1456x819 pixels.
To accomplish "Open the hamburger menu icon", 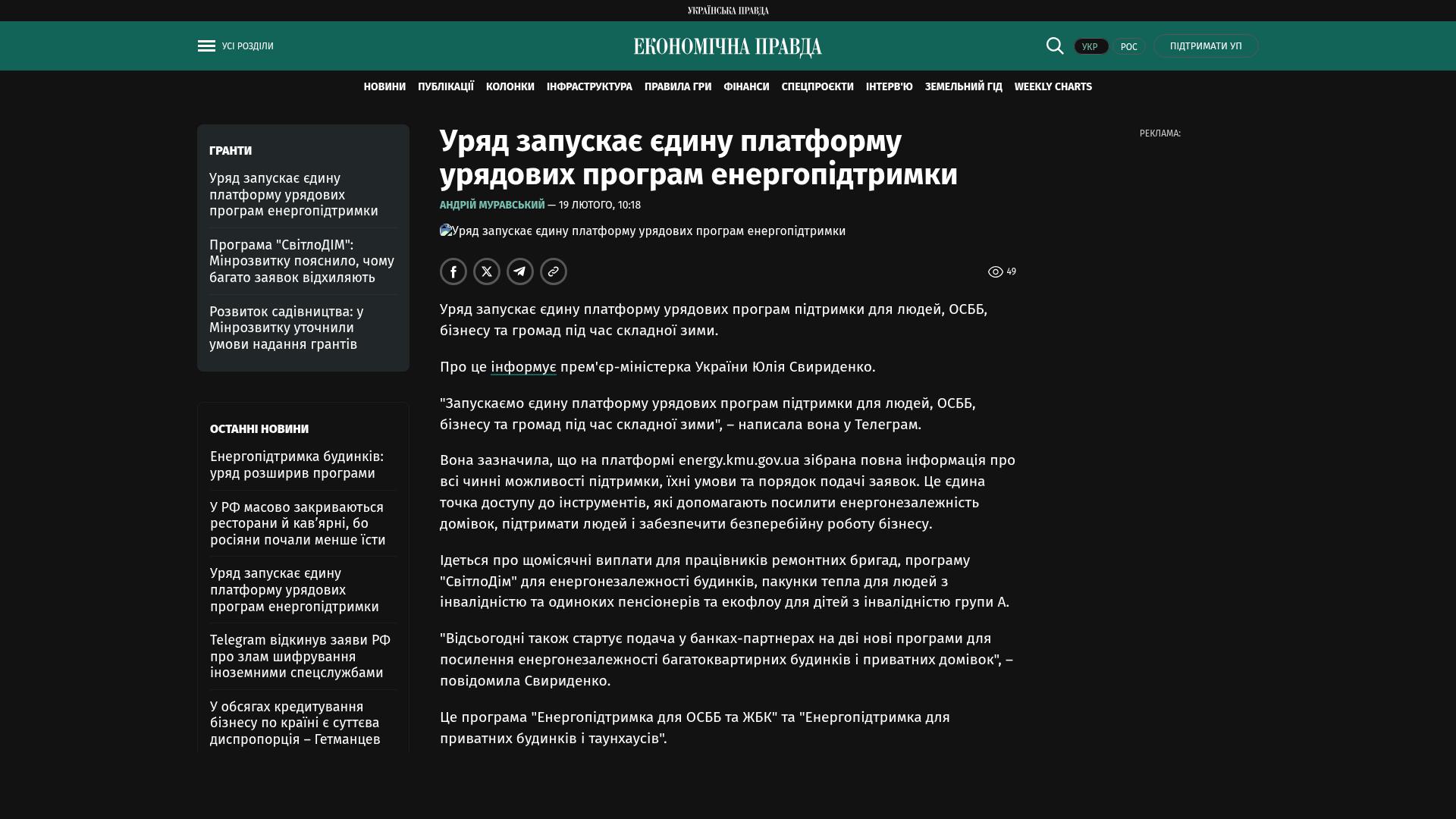I will pyautogui.click(x=206, y=46).
